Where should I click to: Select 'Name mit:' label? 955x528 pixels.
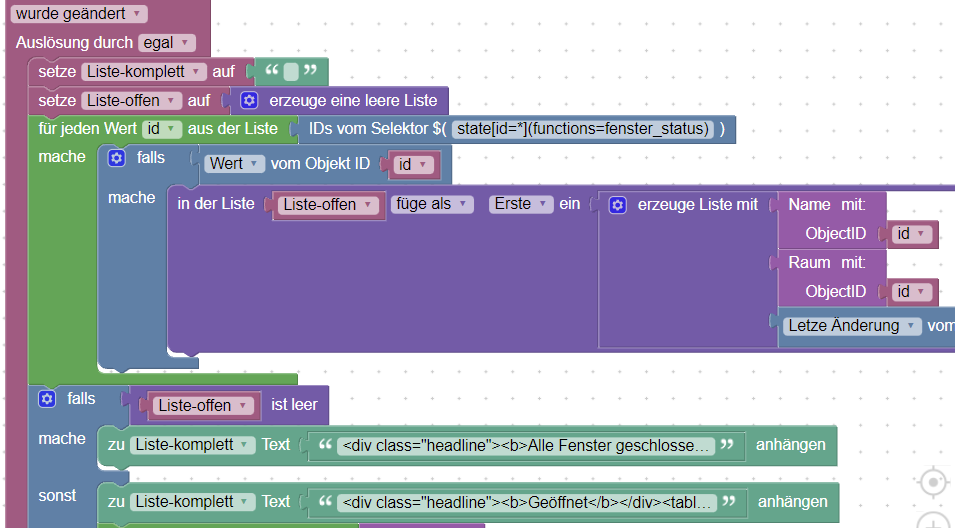coord(826,205)
